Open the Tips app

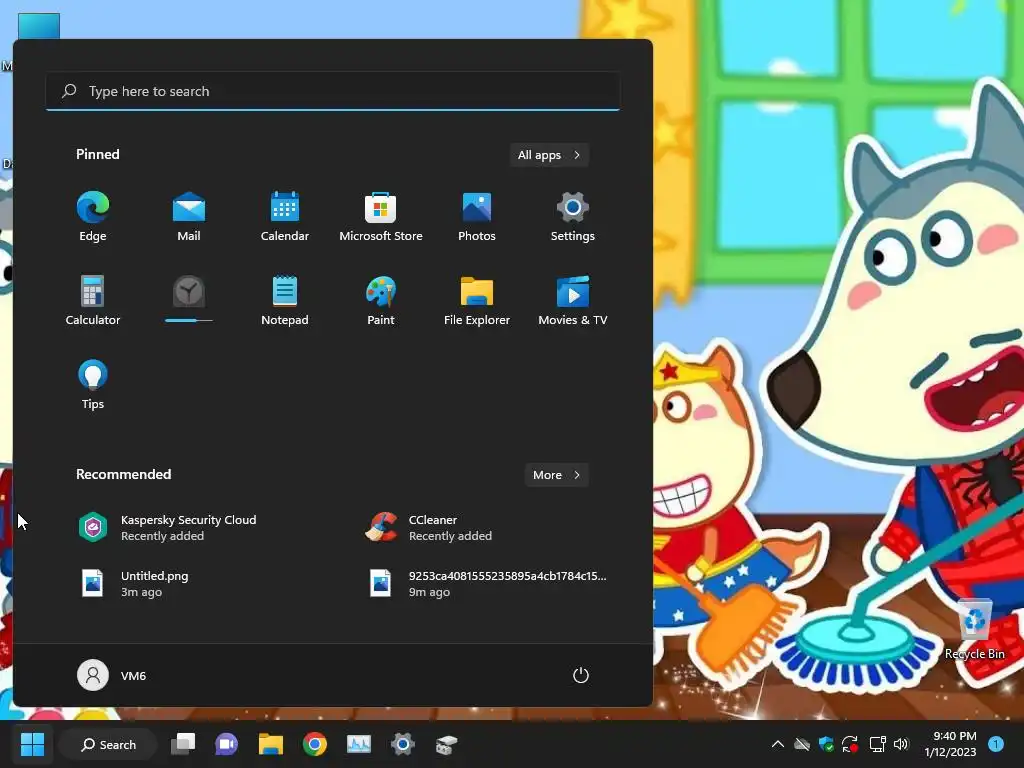pyautogui.click(x=93, y=384)
